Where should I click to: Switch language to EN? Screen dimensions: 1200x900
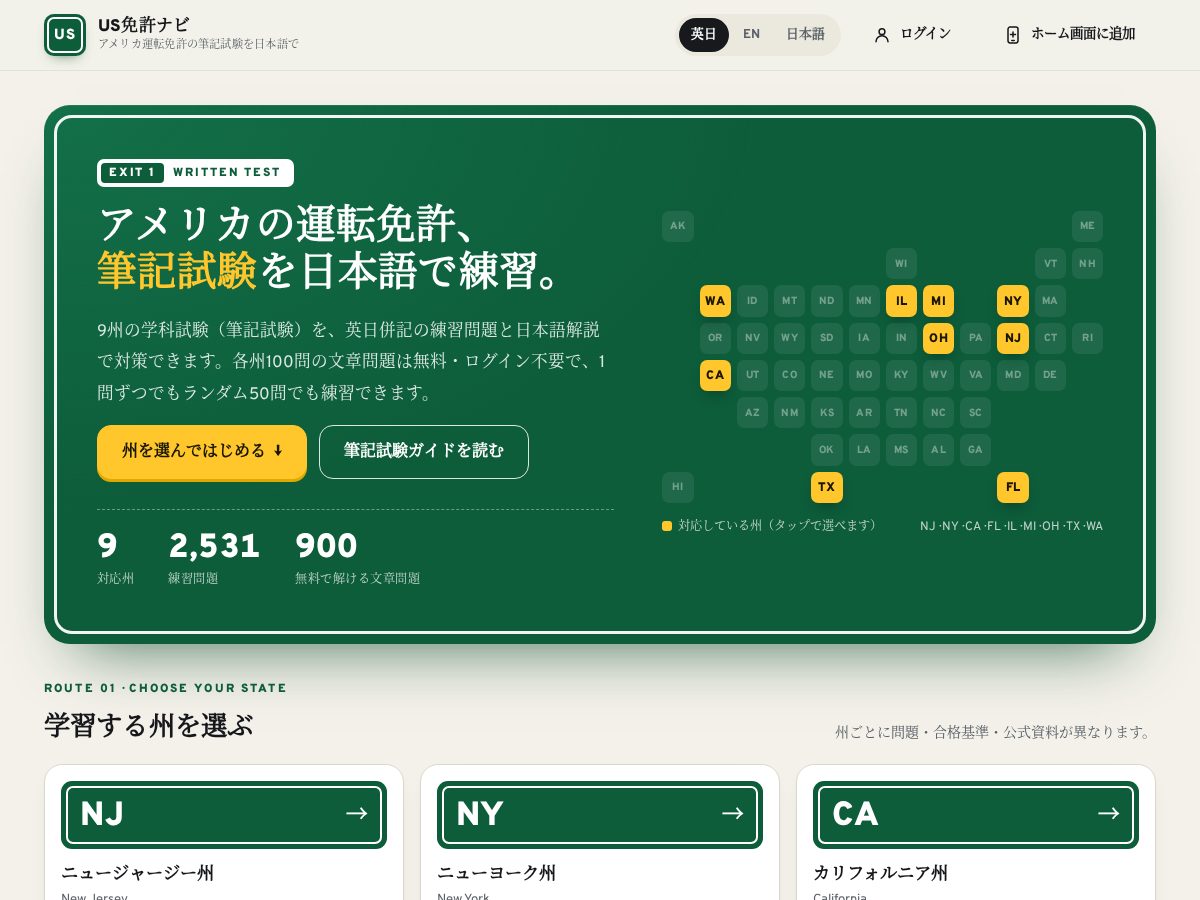click(x=751, y=35)
